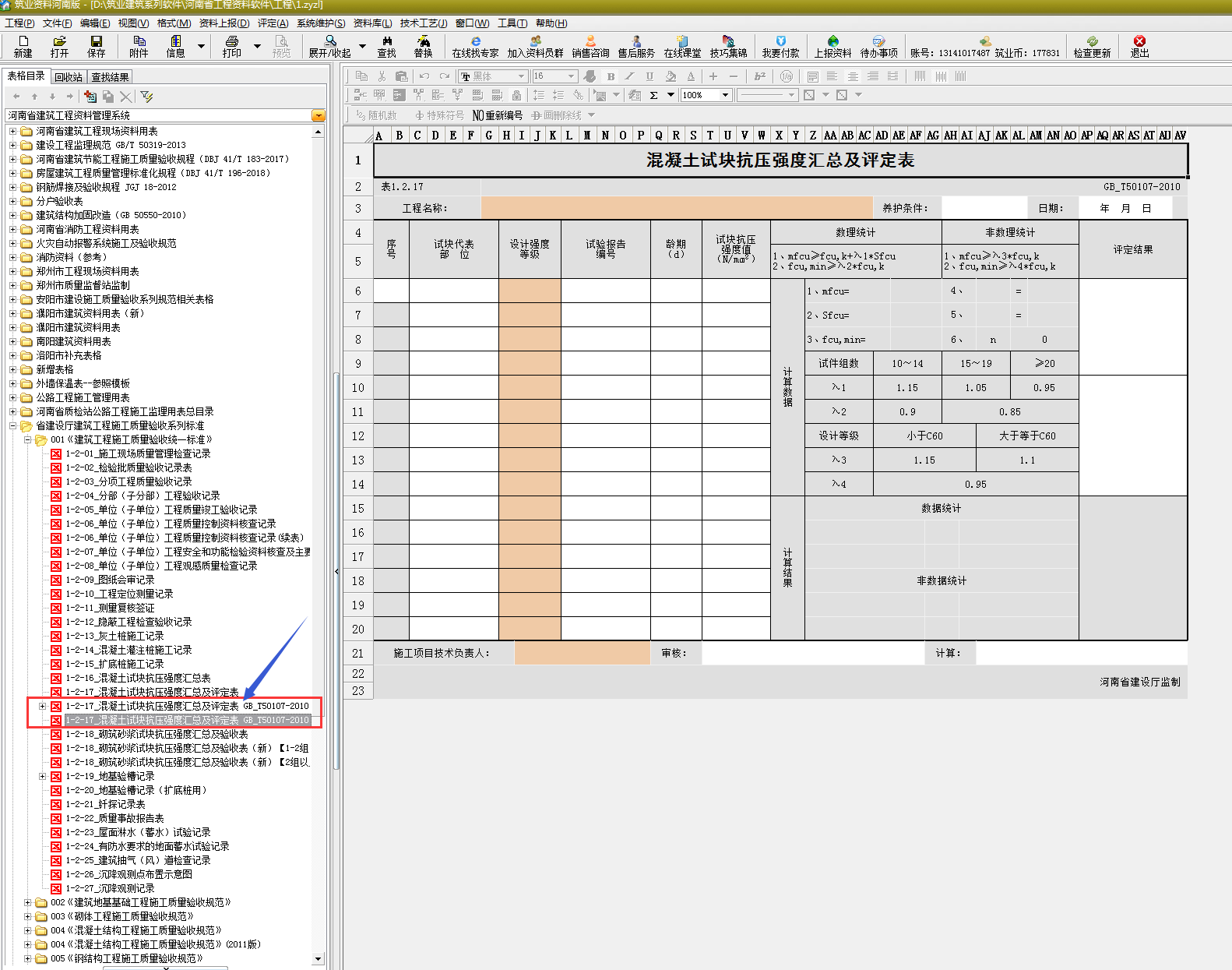This screenshot has width=1232, height=970.
Task: Open 技巧集锦 tips collection
Action: (728, 46)
